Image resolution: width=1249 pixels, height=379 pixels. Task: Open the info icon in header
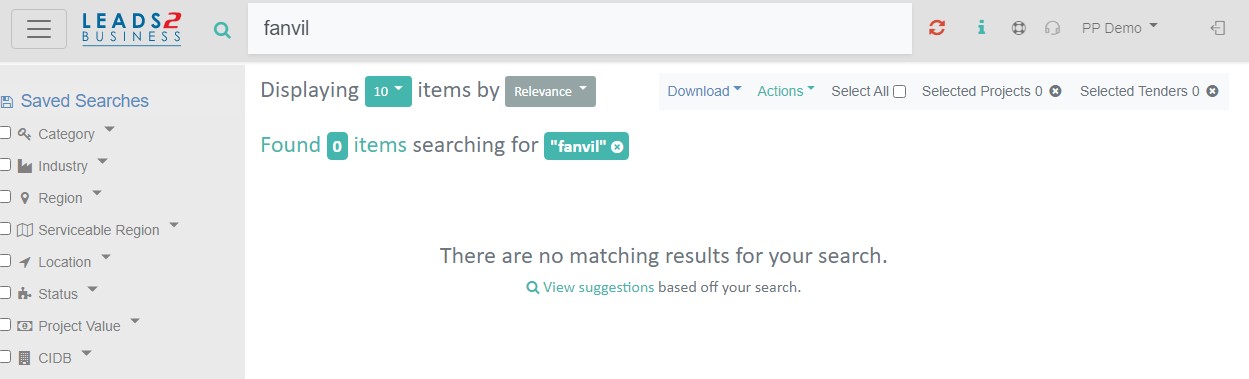coord(982,28)
